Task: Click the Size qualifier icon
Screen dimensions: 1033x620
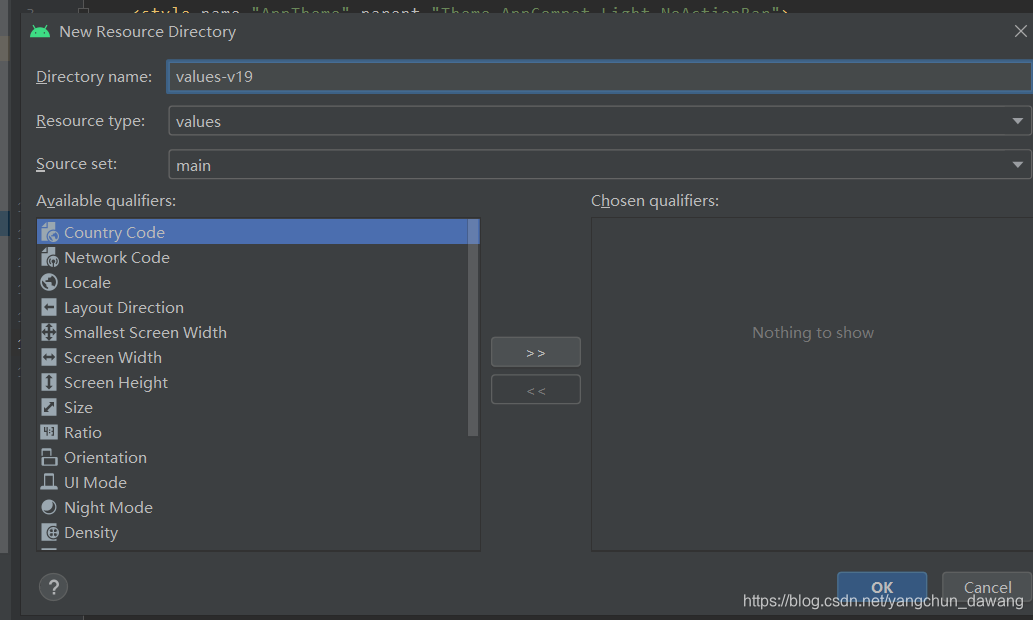Action: pyautogui.click(x=49, y=408)
